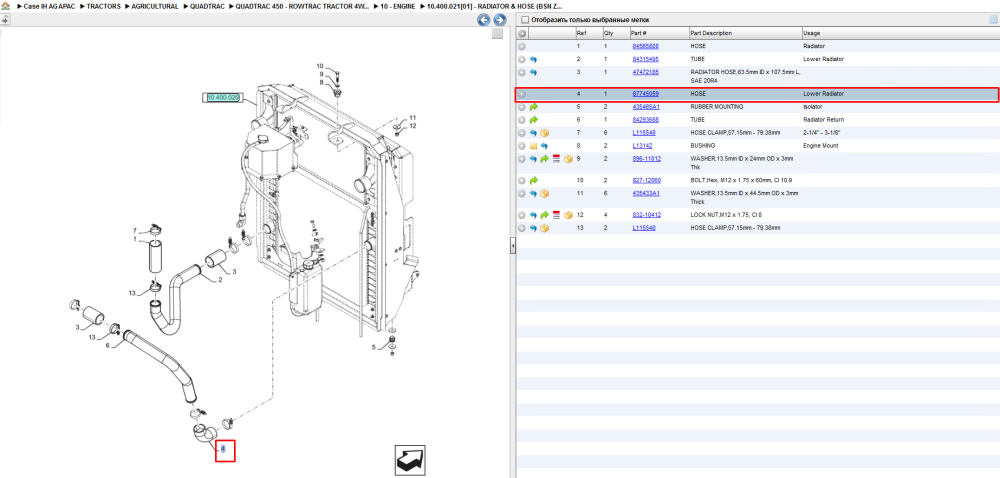The image size is (1000, 478).
Task: Open part number link 87745059
Action: pyautogui.click(x=645, y=94)
